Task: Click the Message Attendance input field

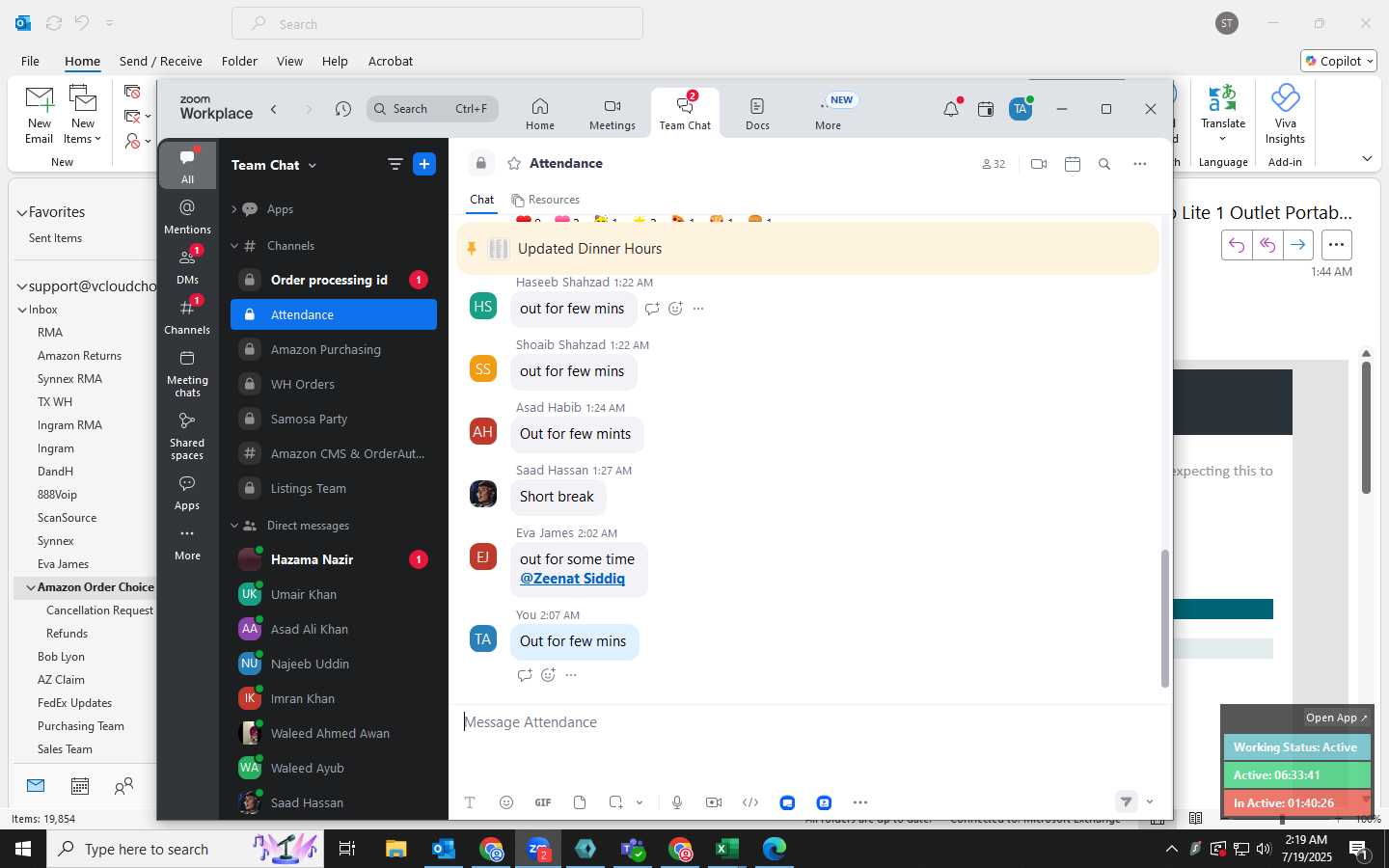Action: point(808,722)
